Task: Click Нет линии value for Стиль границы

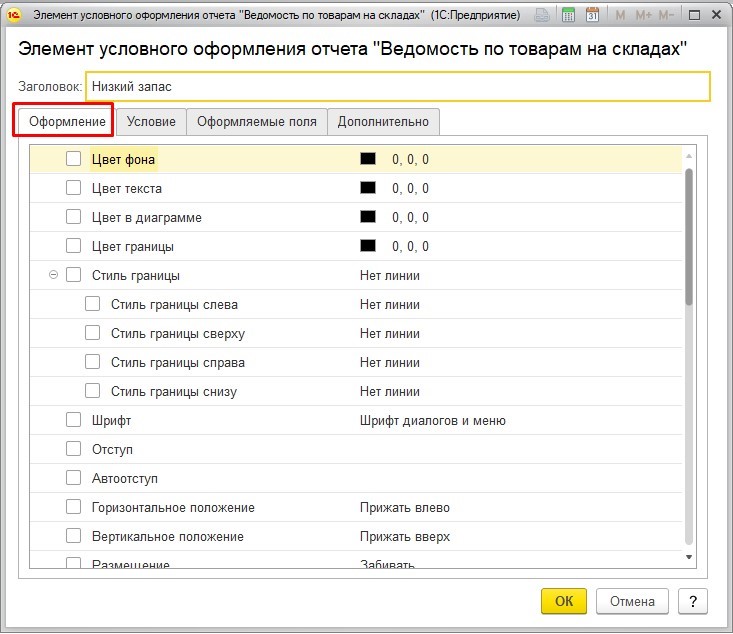Action: (390, 275)
